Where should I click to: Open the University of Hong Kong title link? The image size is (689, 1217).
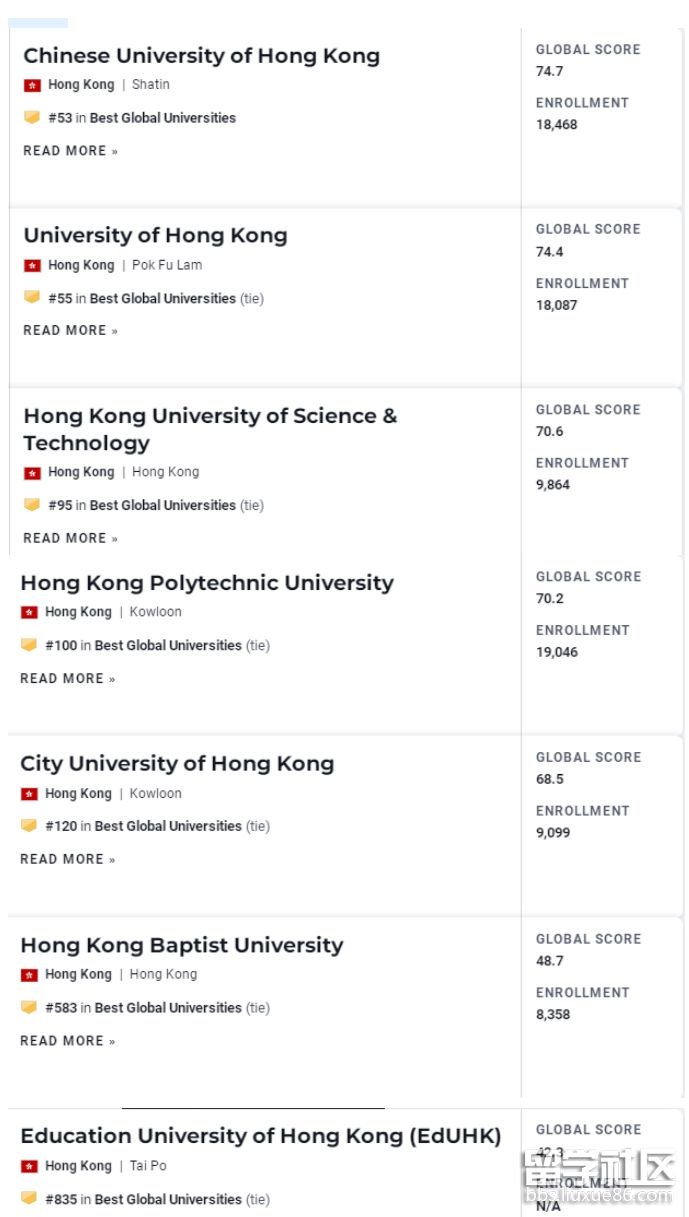point(155,236)
